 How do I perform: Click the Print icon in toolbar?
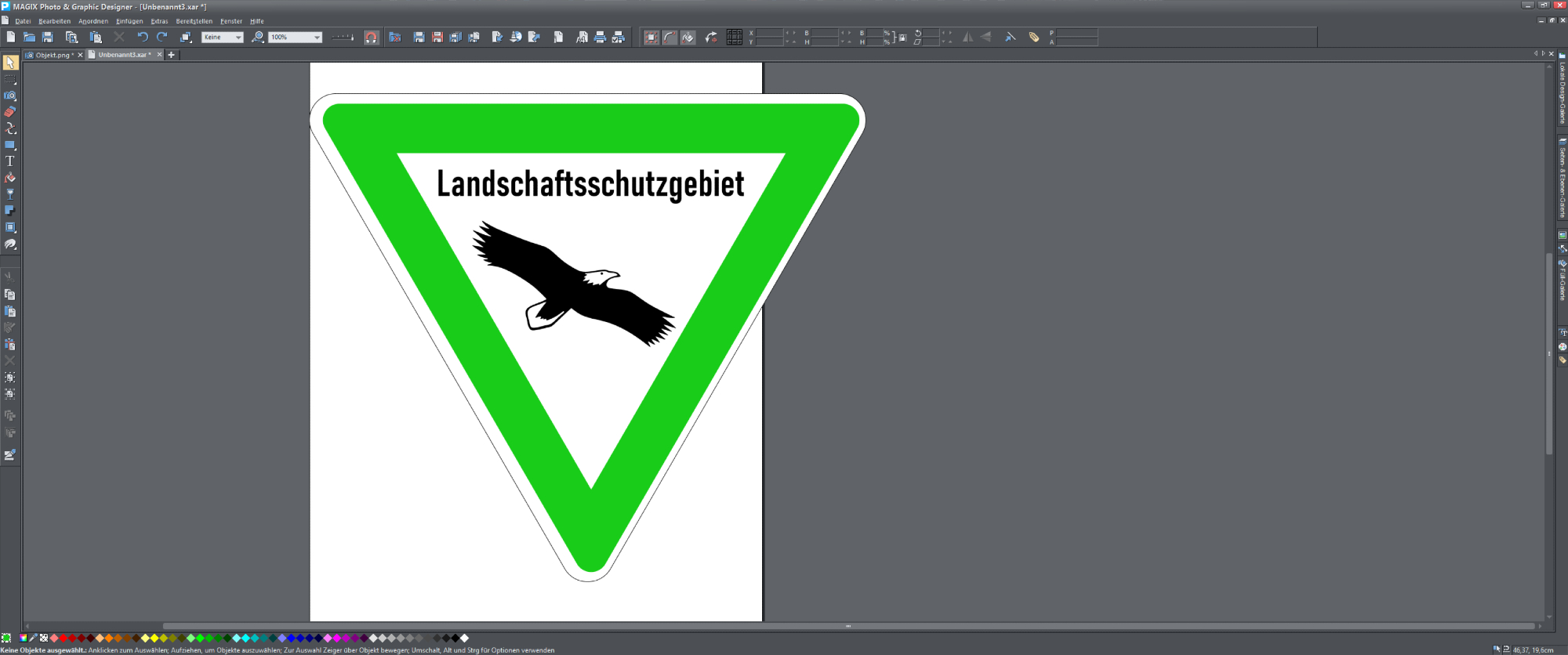(600, 37)
